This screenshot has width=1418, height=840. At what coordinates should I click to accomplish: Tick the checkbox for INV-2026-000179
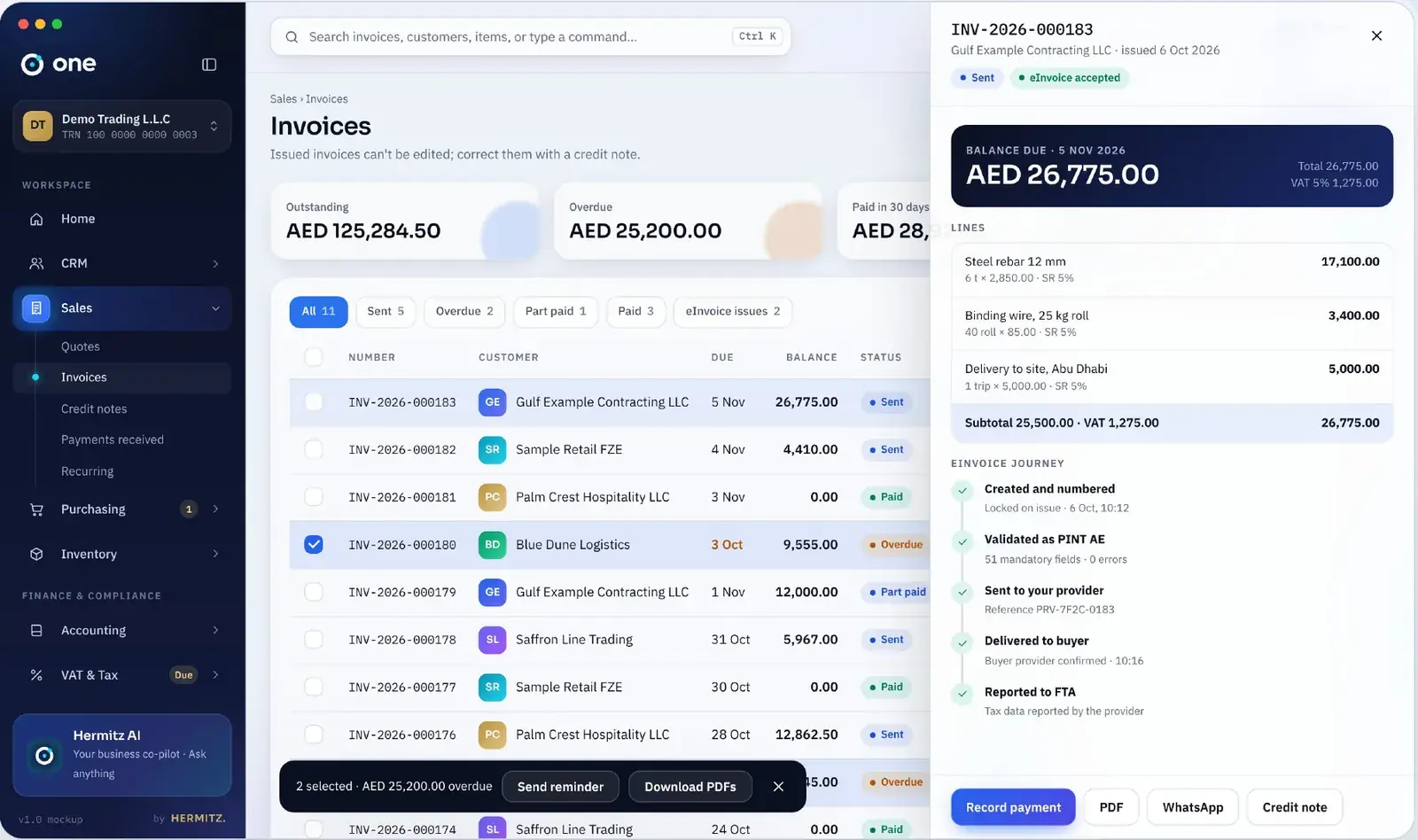pos(314,592)
